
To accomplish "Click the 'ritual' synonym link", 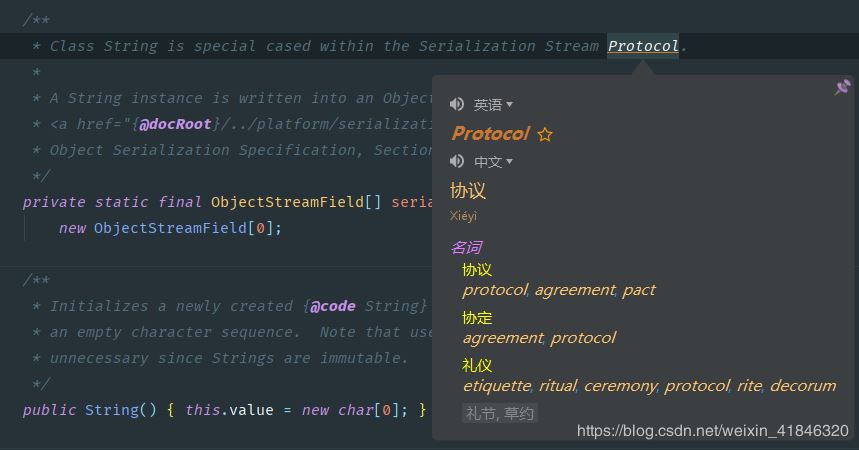I will point(557,386).
